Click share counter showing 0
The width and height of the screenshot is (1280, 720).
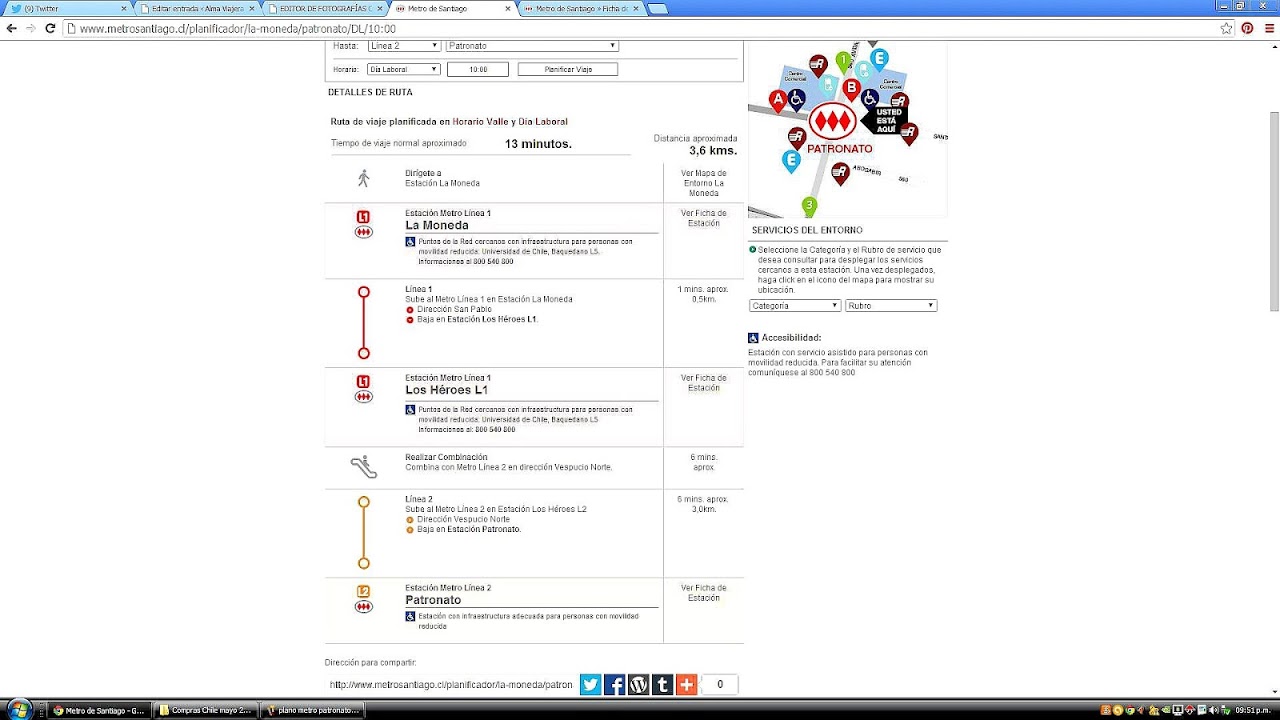pyautogui.click(x=719, y=685)
